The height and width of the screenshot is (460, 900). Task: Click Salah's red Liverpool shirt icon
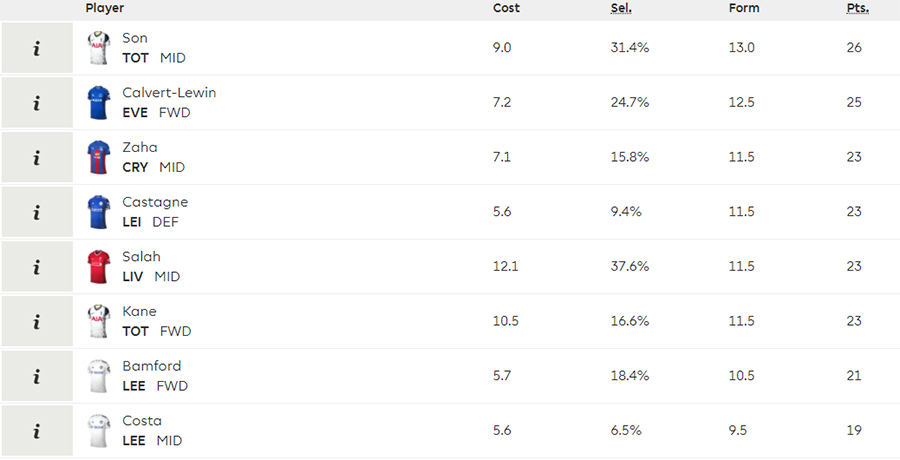(99, 266)
